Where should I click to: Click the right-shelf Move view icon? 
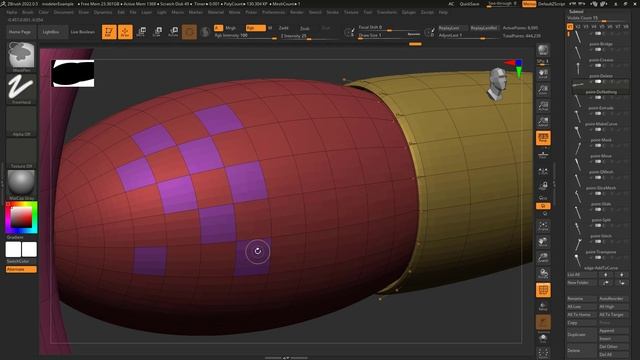coord(543,242)
